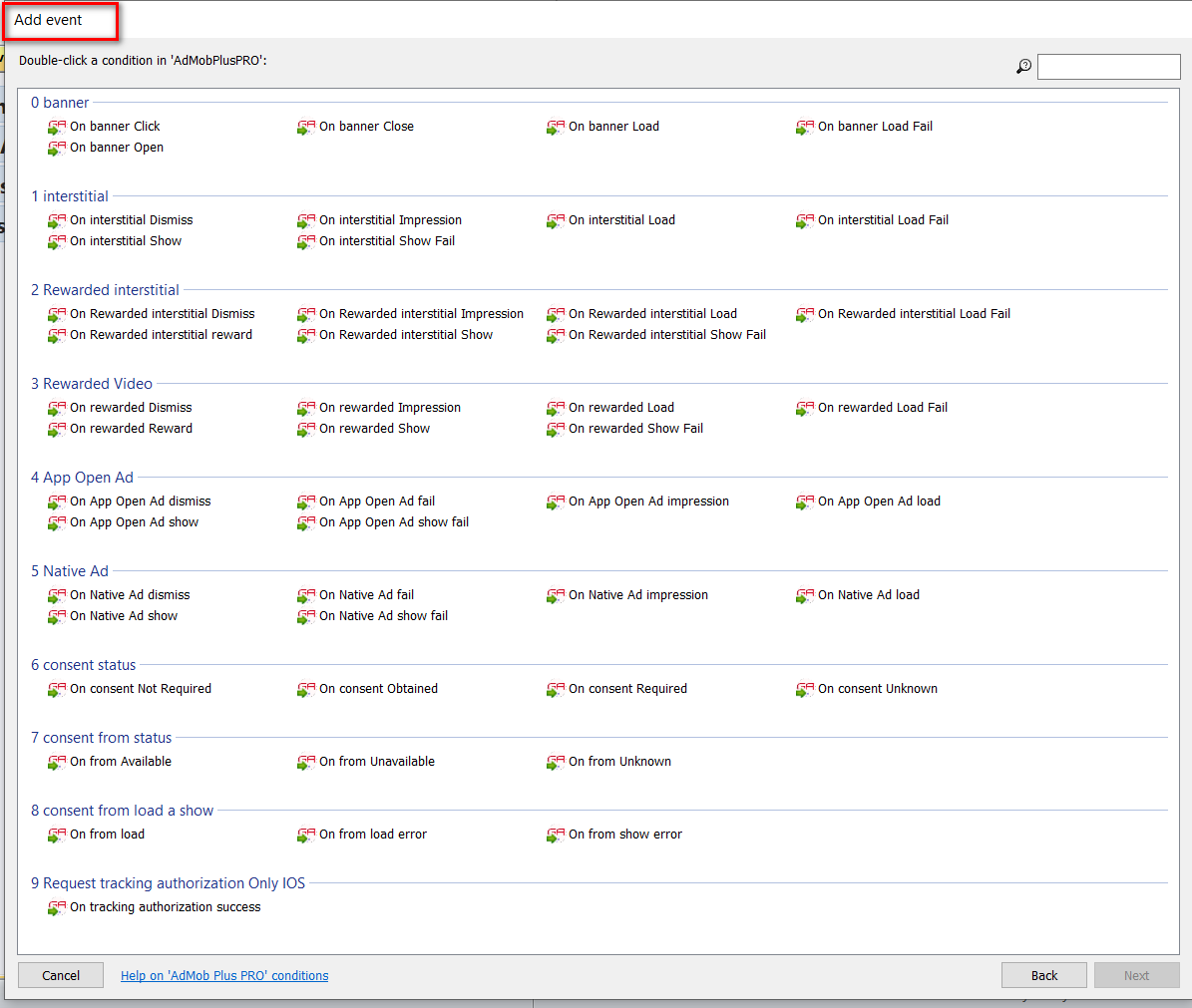This screenshot has height=1008, width=1192.
Task: Click the On interstitial Dismiss condition icon
Action: coord(57,221)
